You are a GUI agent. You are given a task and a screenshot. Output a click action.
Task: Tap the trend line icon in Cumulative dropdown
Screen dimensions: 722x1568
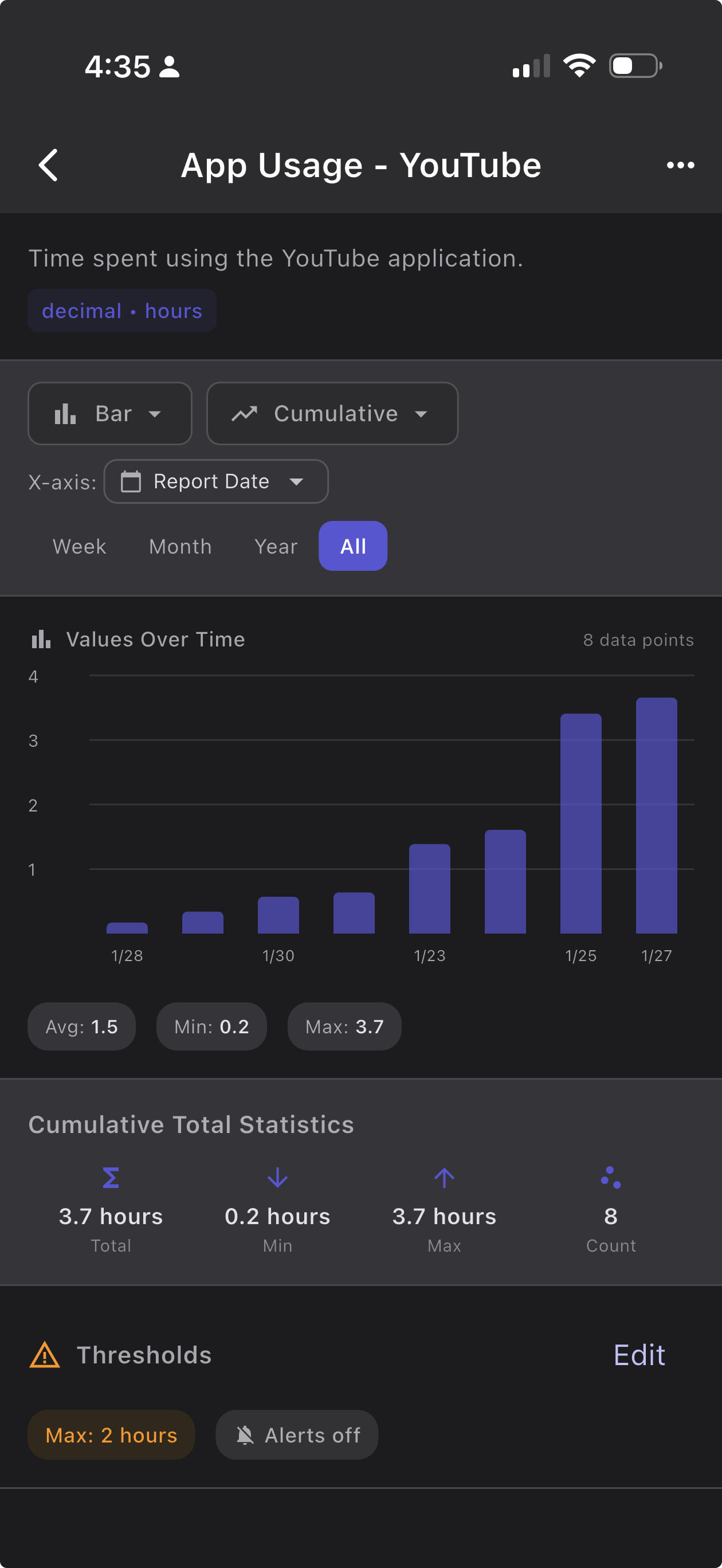(x=245, y=414)
